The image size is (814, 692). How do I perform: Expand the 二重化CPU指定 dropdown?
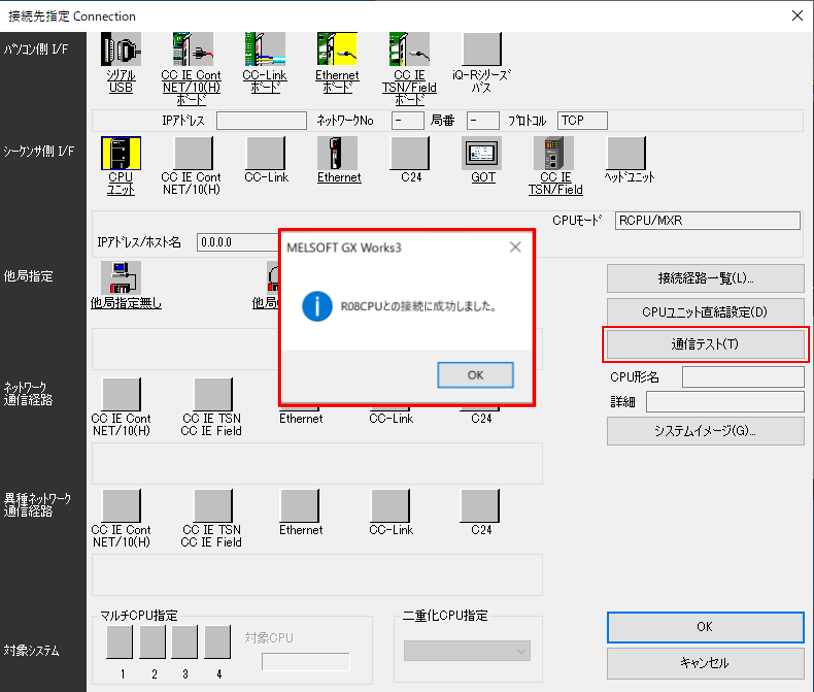(x=466, y=651)
